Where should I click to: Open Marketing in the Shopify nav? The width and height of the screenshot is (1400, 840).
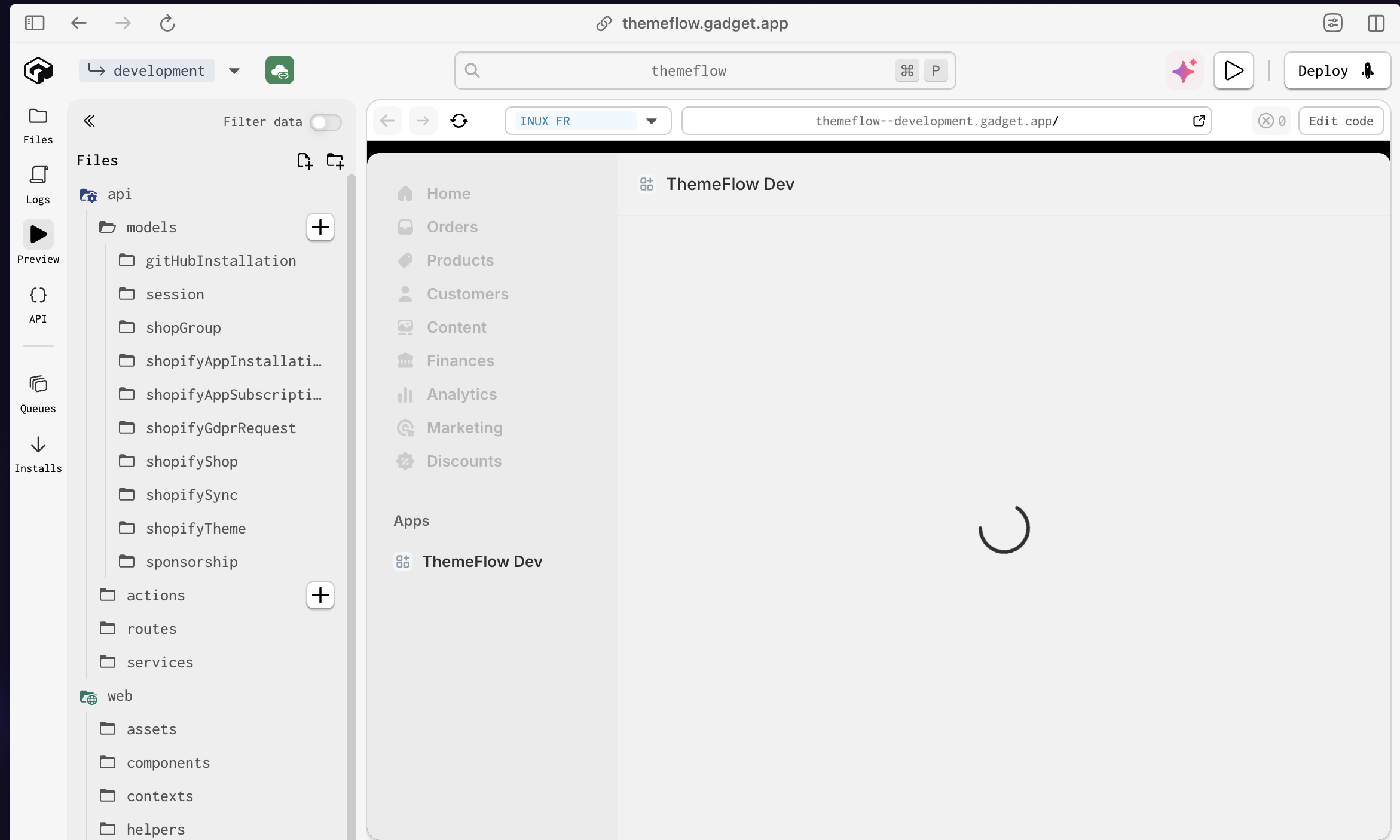click(x=464, y=428)
